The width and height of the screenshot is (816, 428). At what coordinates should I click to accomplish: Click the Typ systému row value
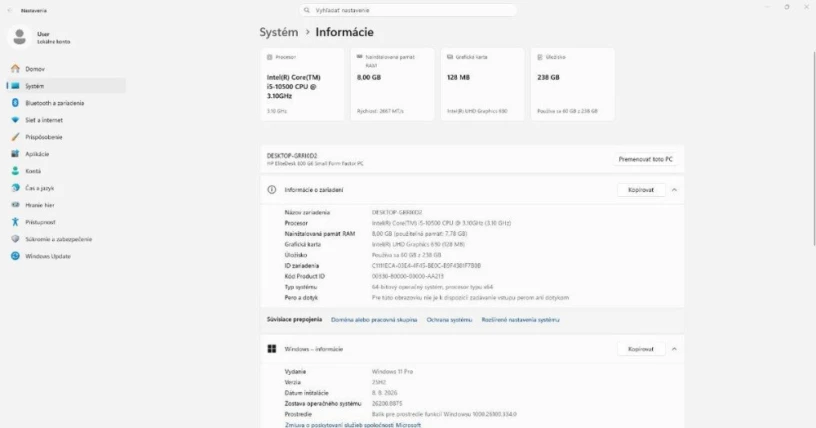pyautogui.click(x=432, y=287)
